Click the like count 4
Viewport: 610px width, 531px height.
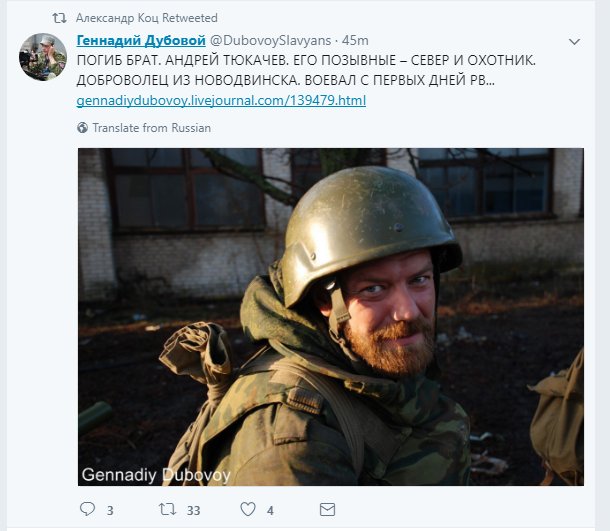(x=270, y=511)
